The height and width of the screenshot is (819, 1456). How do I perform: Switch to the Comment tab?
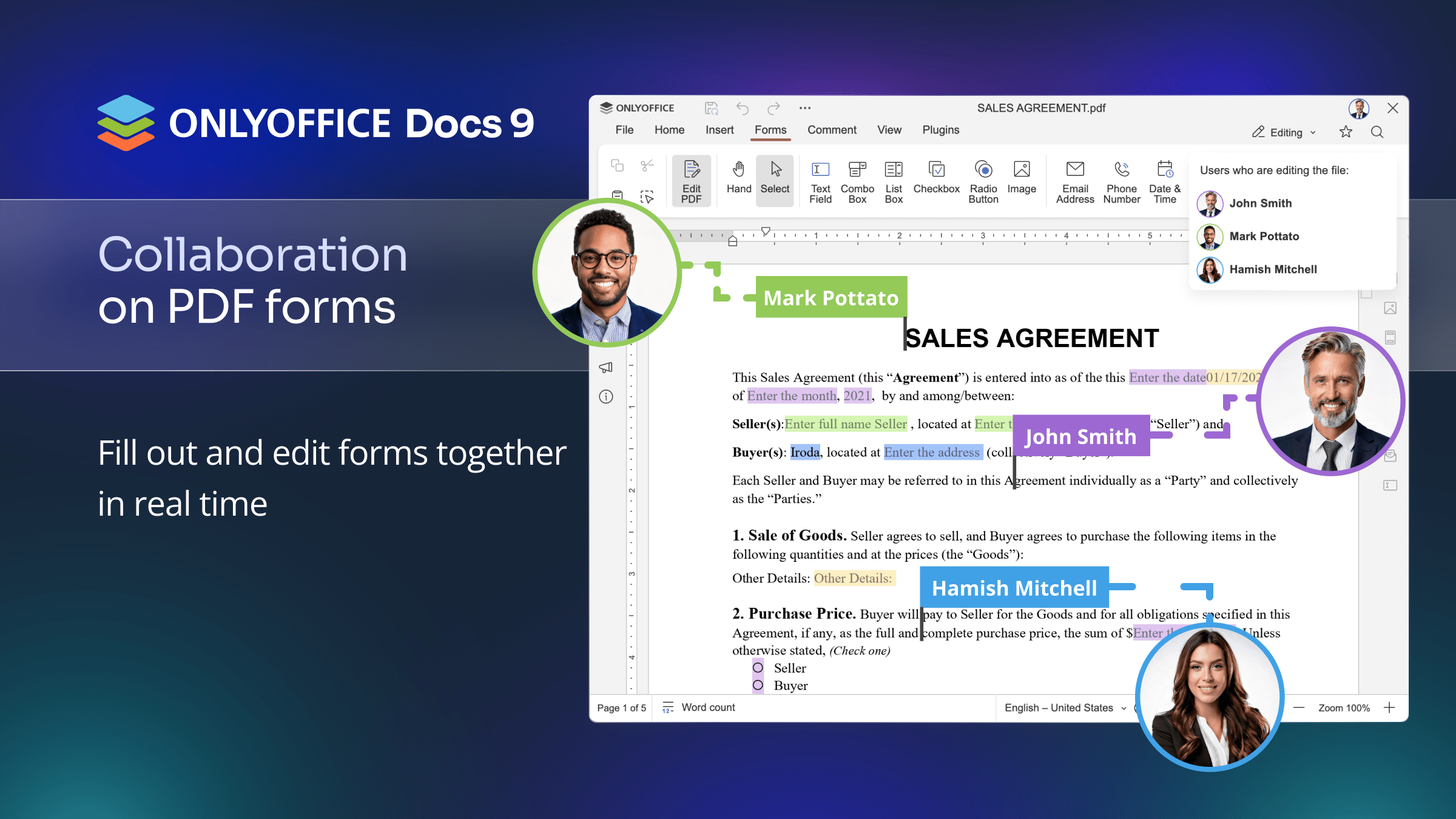[x=831, y=130]
